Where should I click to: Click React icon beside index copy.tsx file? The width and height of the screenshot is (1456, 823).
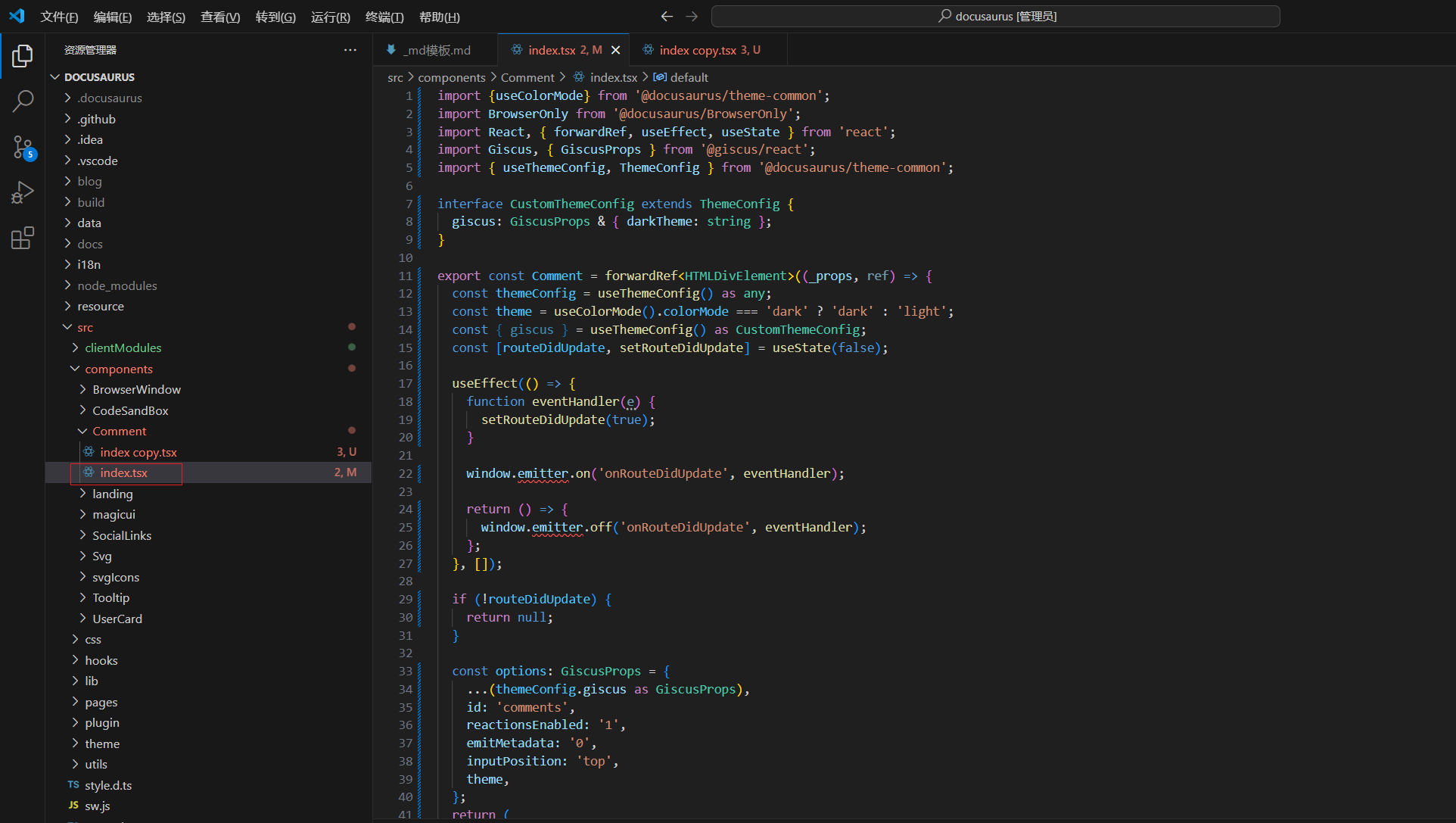pos(89,452)
